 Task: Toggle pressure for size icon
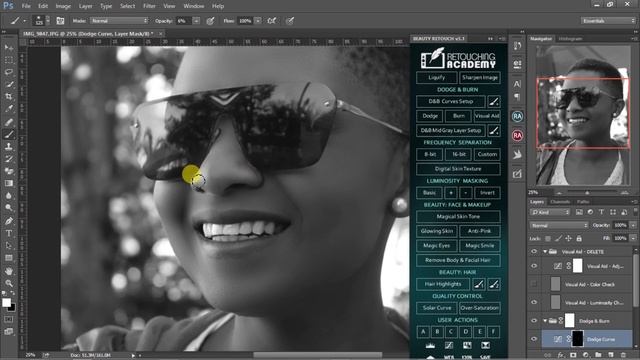coord(290,20)
